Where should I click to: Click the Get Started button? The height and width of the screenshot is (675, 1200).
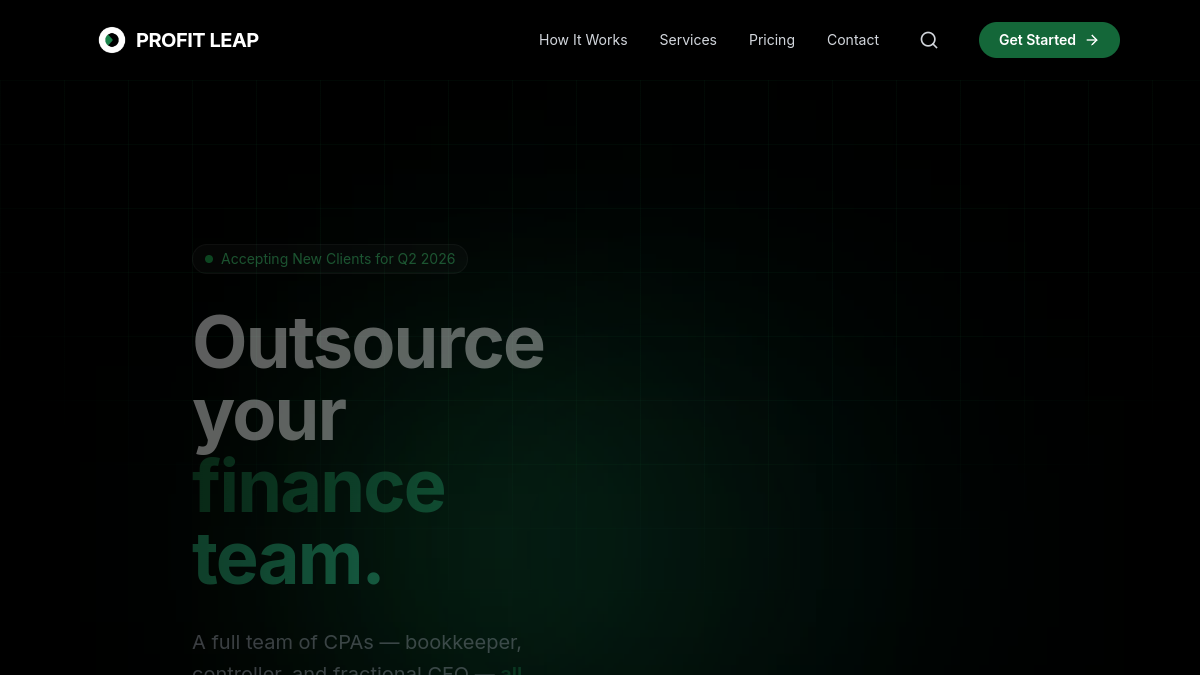pyautogui.click(x=1049, y=40)
